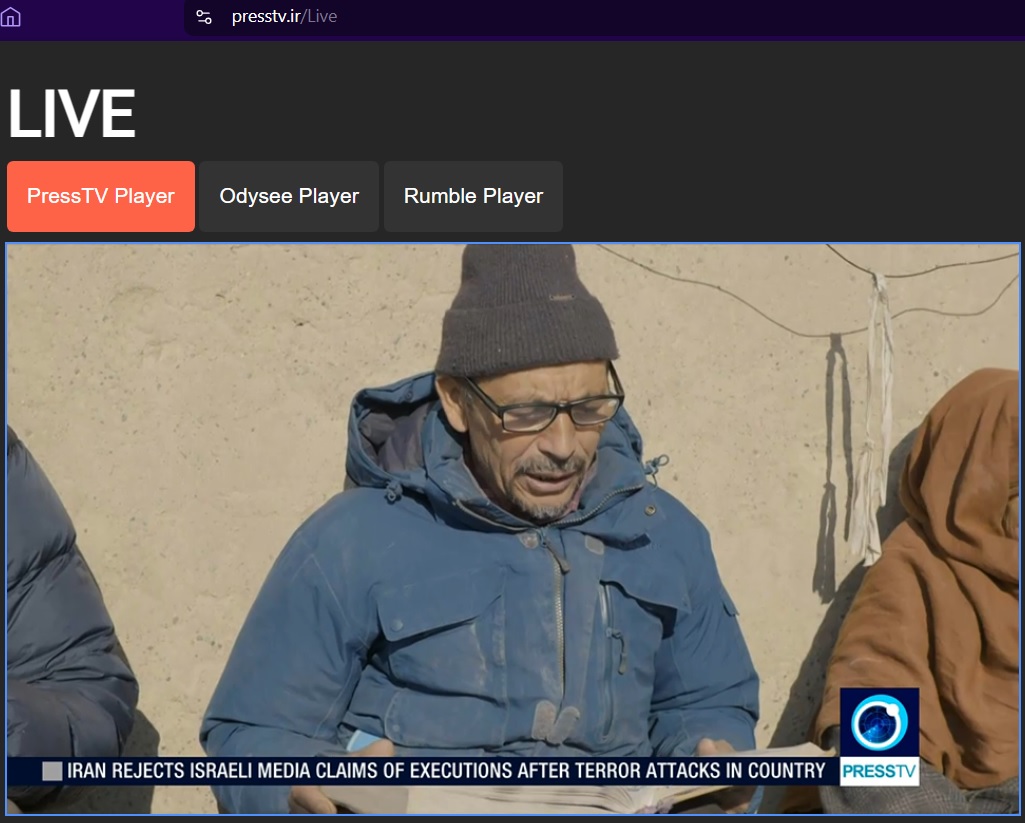Switch to the Odysee Player tab
Viewport: 1025px width, 823px height.
(x=289, y=196)
